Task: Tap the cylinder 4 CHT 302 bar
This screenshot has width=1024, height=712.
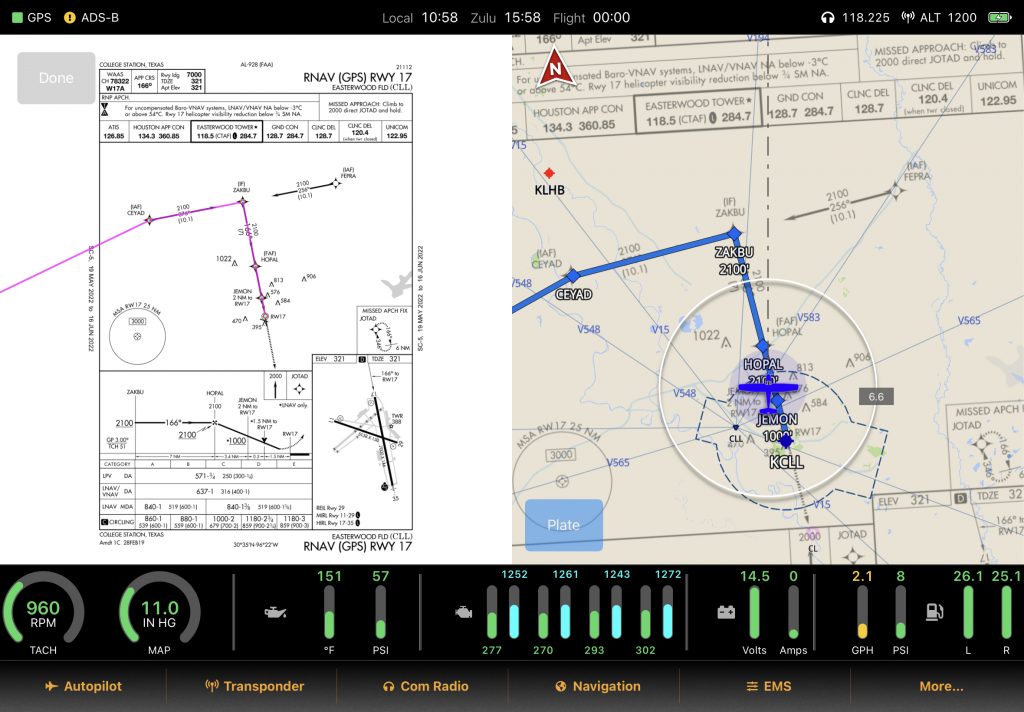Action: coord(645,612)
